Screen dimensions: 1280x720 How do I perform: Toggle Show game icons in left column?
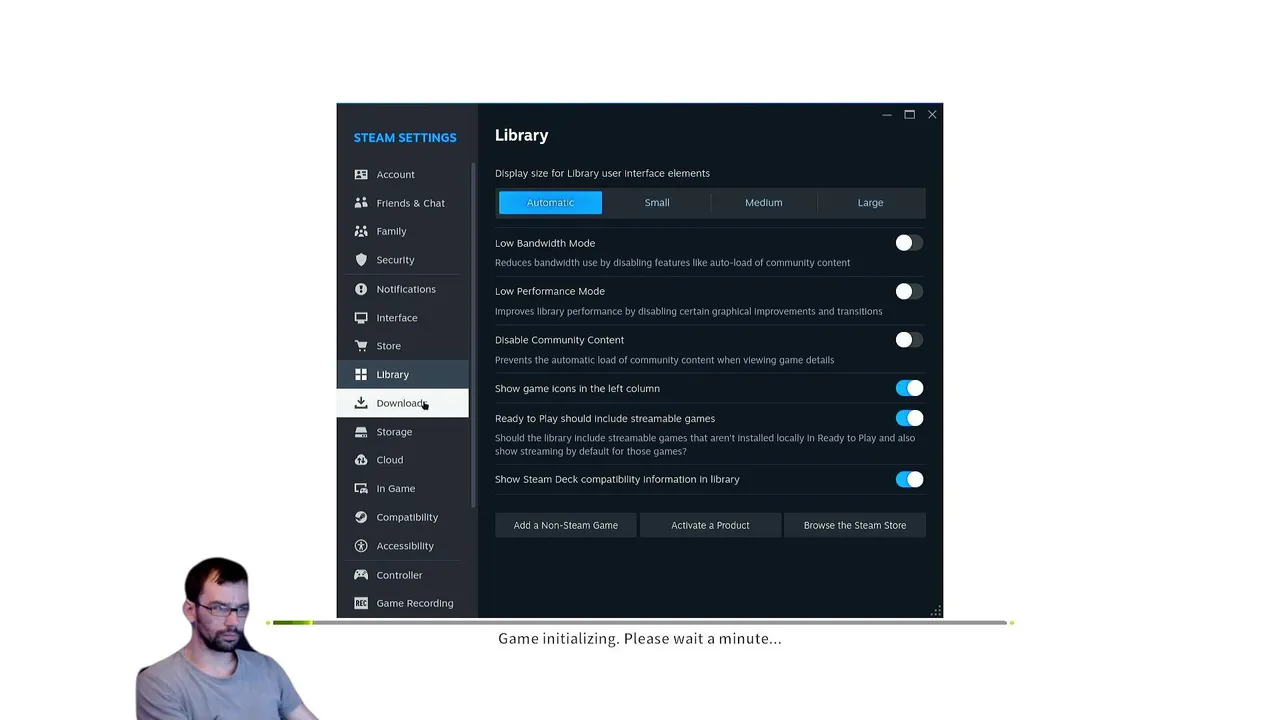(909, 388)
